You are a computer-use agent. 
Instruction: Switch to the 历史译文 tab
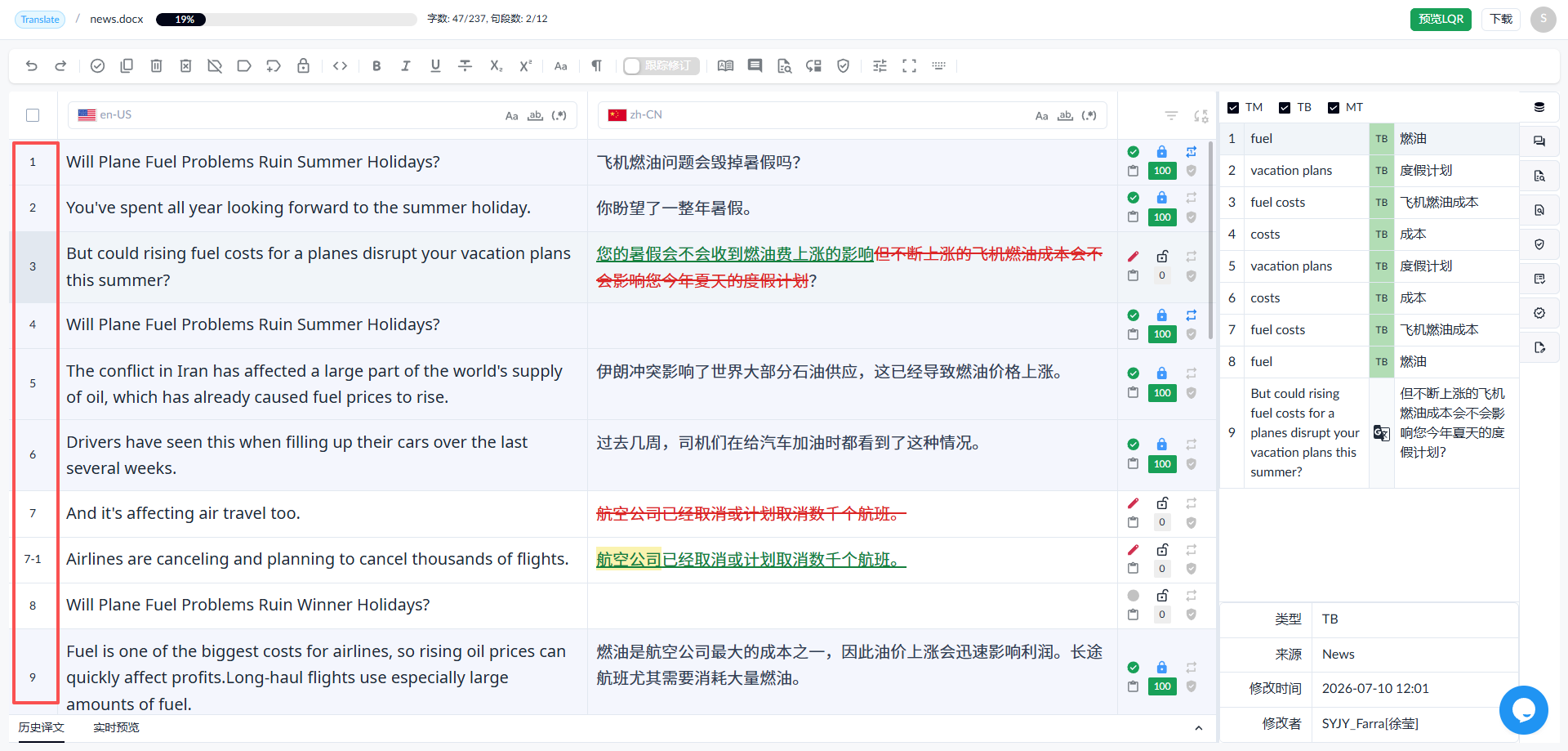point(42,727)
